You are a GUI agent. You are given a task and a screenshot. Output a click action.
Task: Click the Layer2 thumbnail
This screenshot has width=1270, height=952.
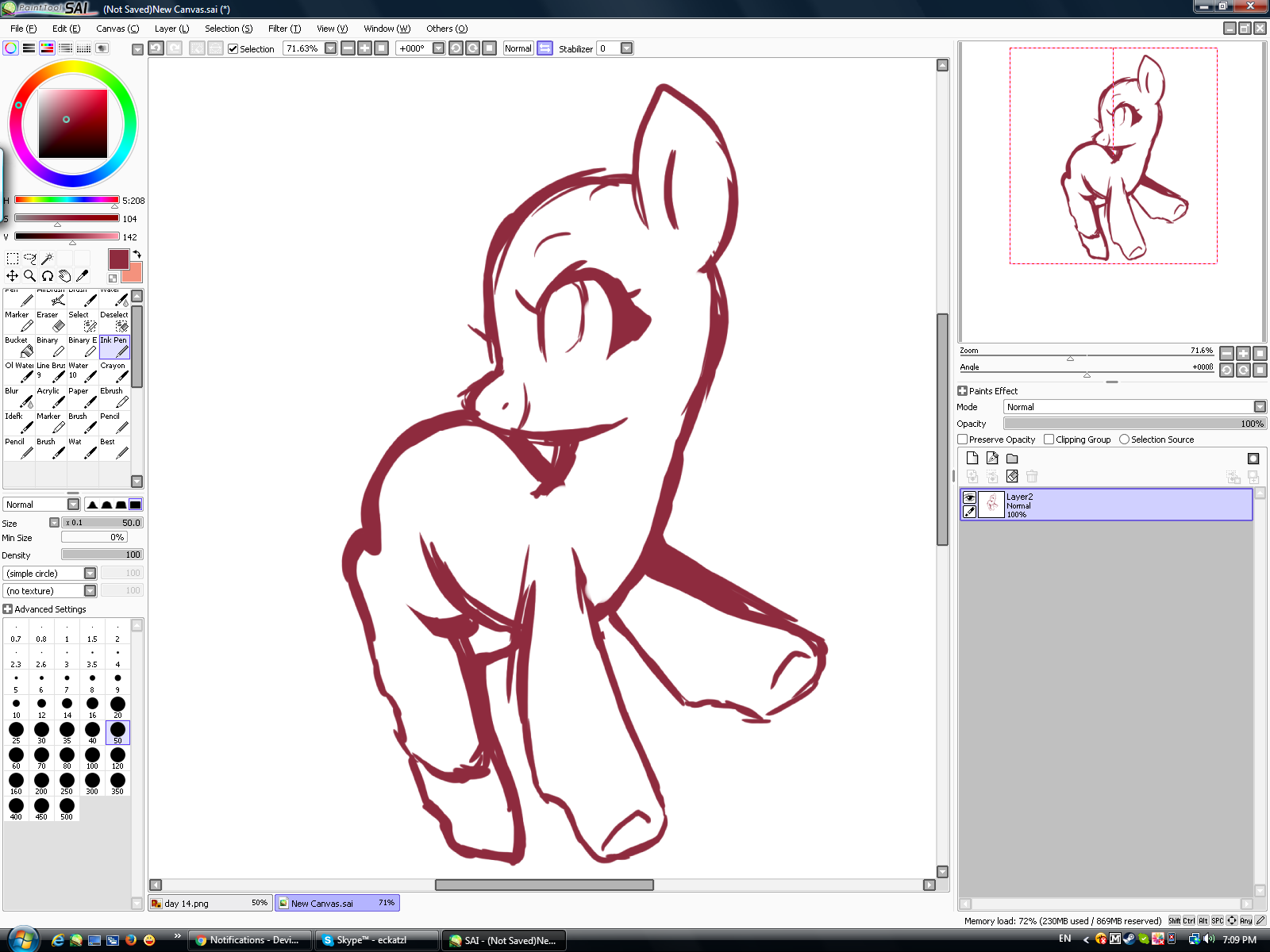991,505
